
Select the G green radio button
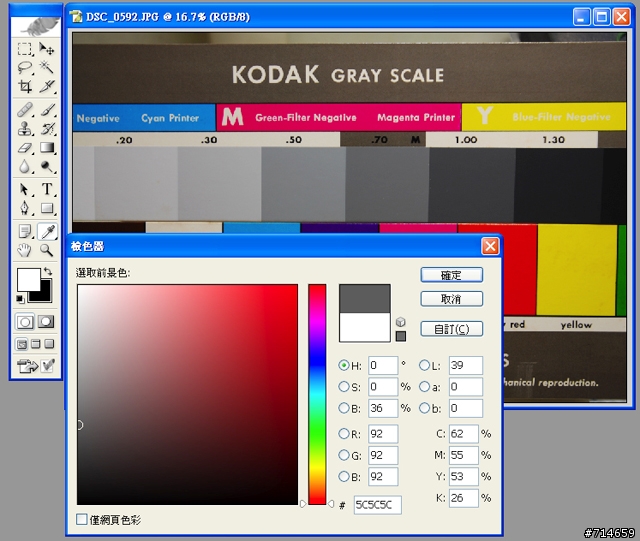[344, 455]
